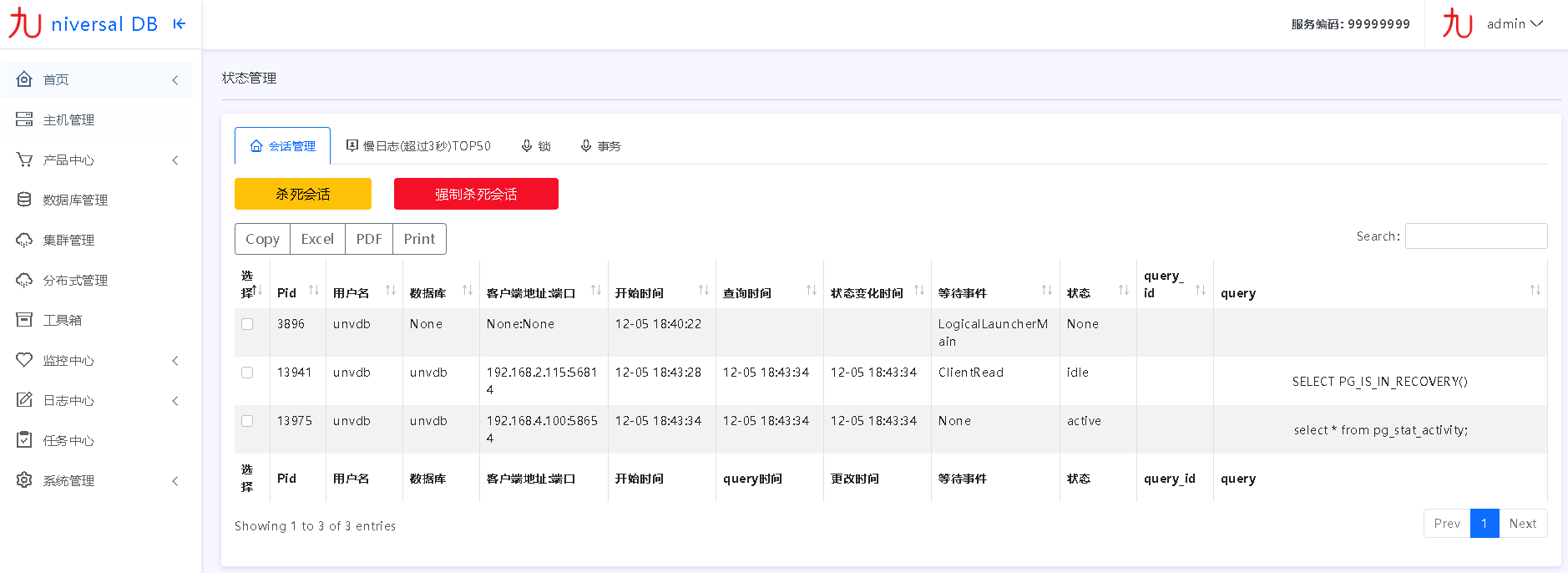Expand the 产品中心 menu chevron
The image size is (1568, 573).
pyautogui.click(x=175, y=160)
